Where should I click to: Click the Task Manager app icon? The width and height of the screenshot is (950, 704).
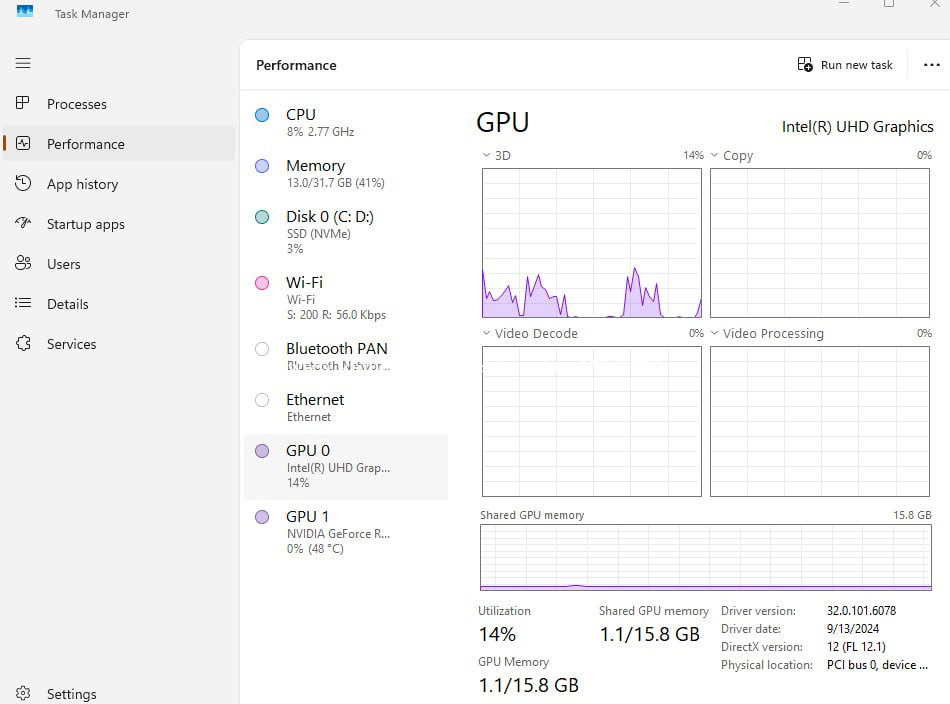(25, 11)
